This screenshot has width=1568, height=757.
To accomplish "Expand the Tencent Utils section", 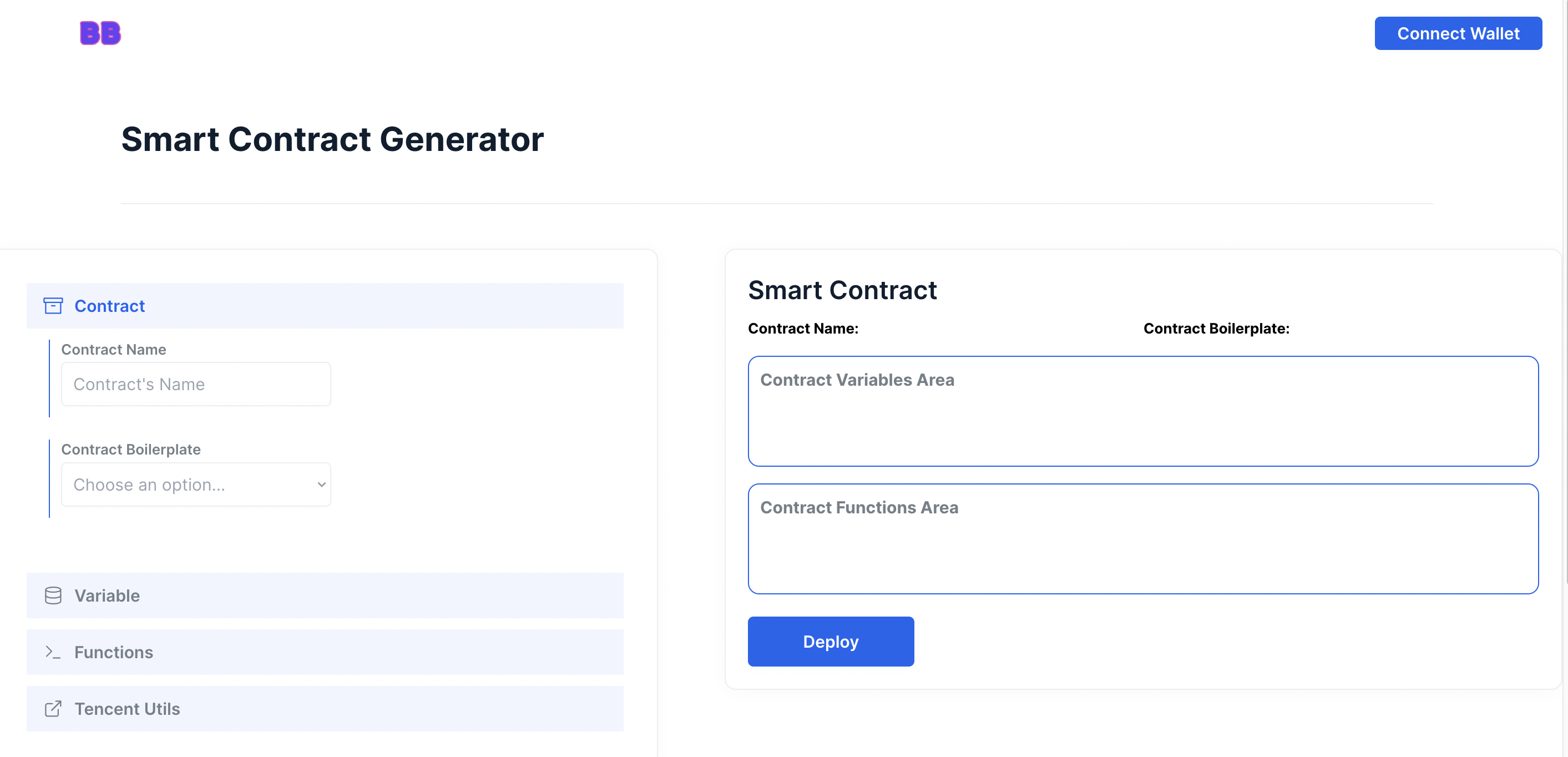I will click(x=325, y=709).
